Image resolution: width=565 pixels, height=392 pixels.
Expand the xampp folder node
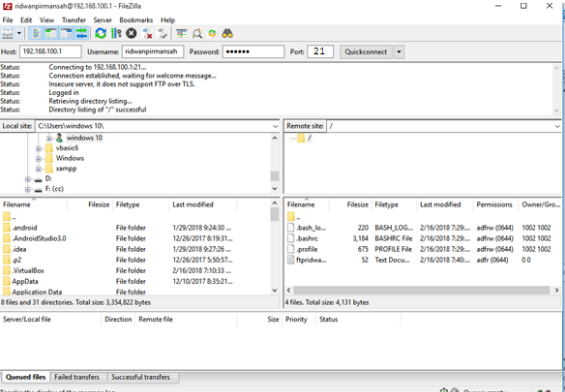click(x=38, y=169)
